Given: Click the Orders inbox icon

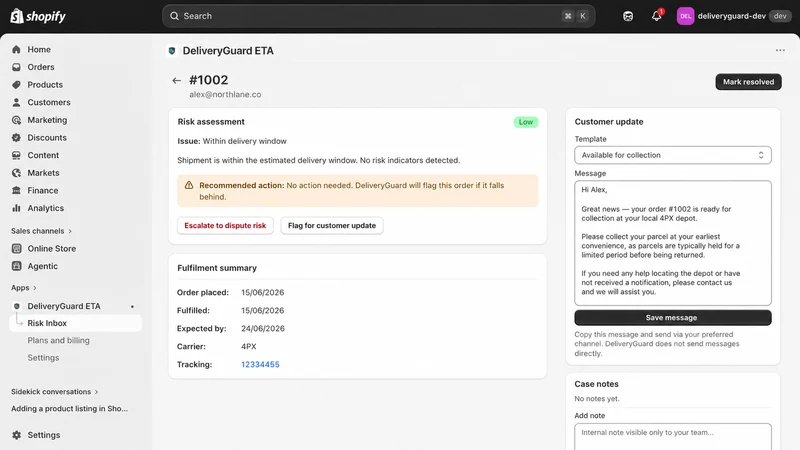Looking at the screenshot, I should 16,67.
